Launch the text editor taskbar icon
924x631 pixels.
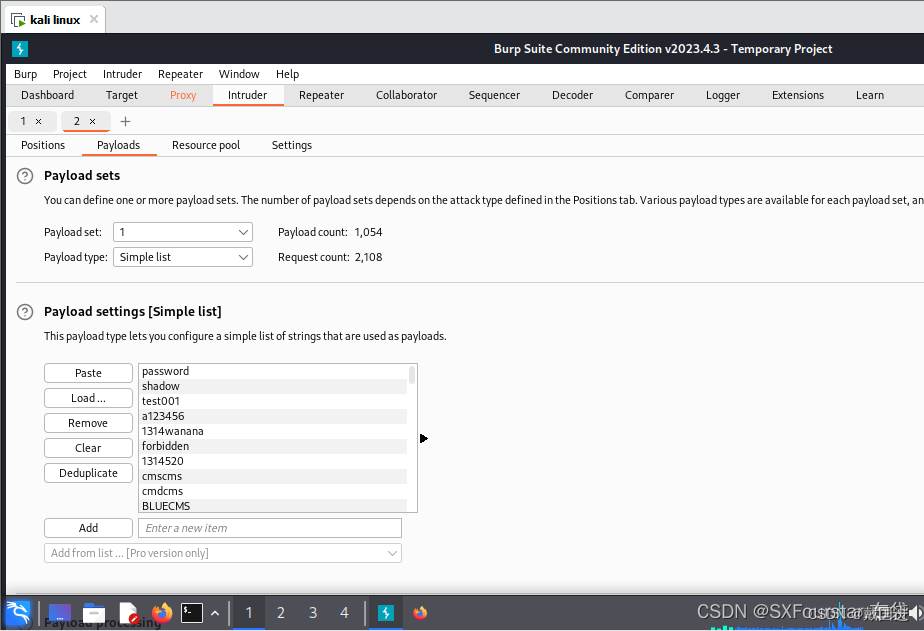pos(128,613)
